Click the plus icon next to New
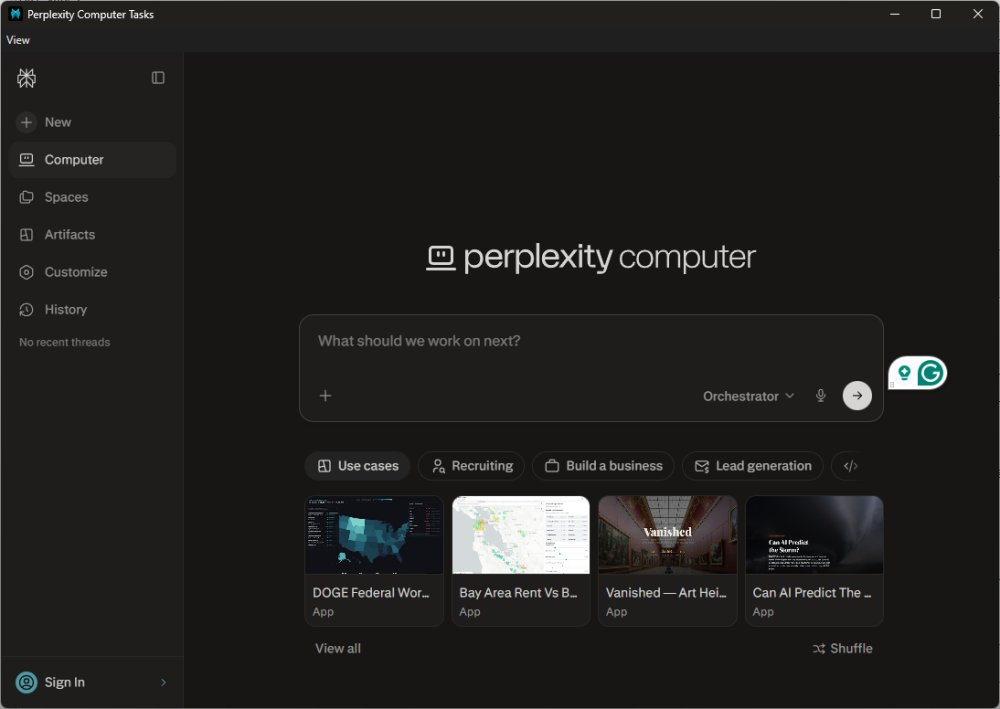 click(26, 122)
